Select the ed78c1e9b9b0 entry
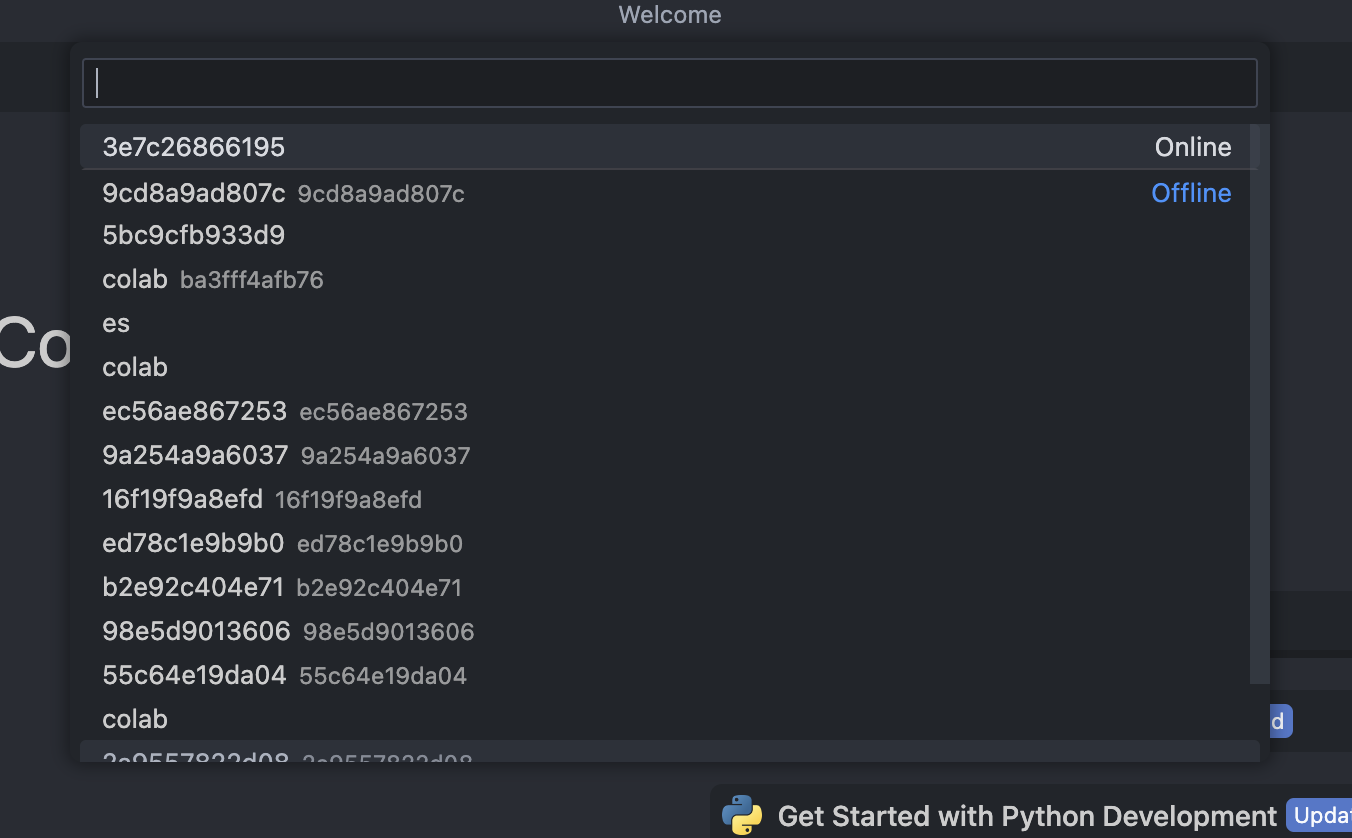The width and height of the screenshot is (1352, 838). coord(193,543)
